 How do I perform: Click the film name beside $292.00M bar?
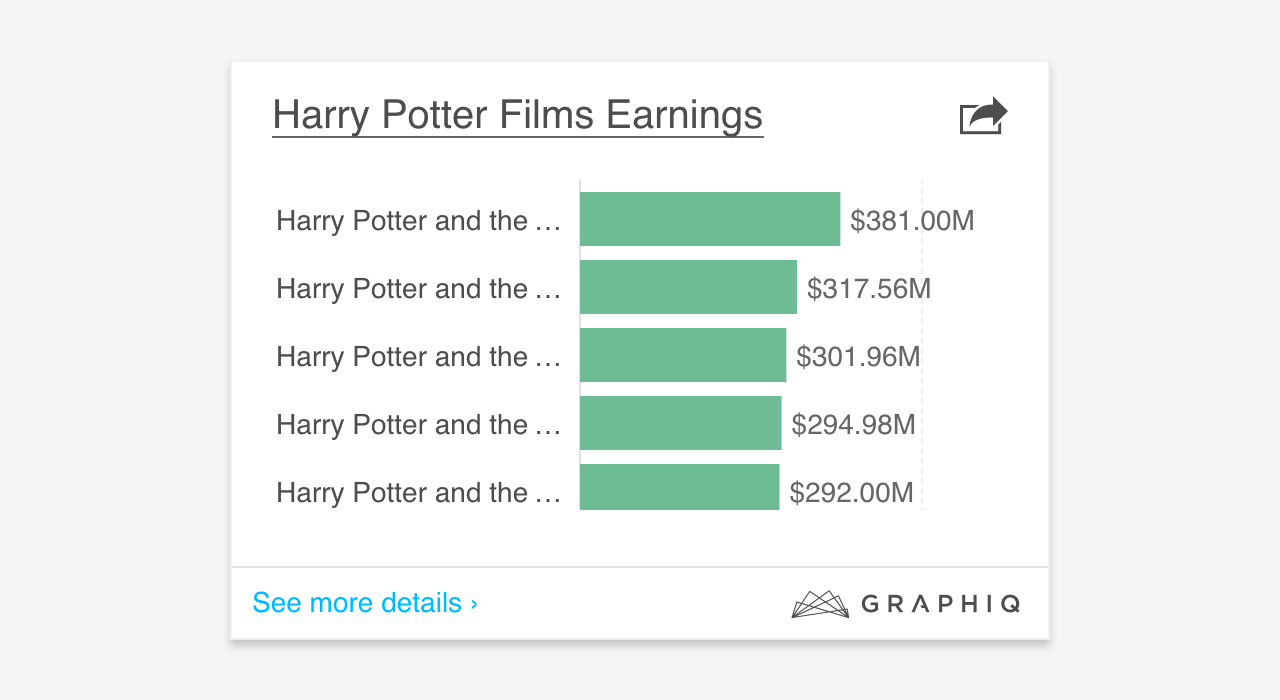click(x=418, y=493)
